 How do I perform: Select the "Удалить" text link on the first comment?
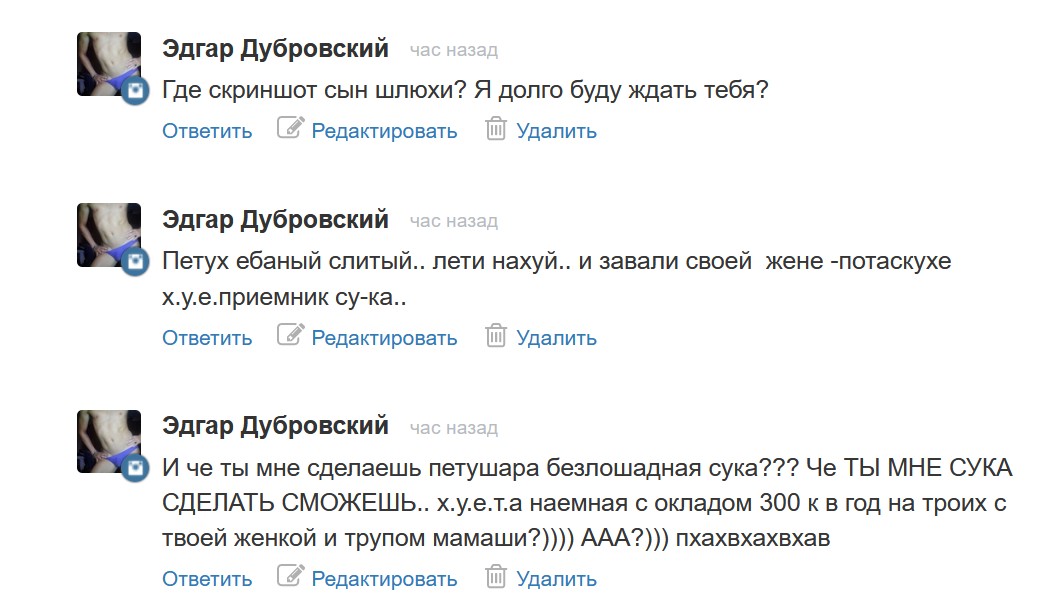coord(556,131)
